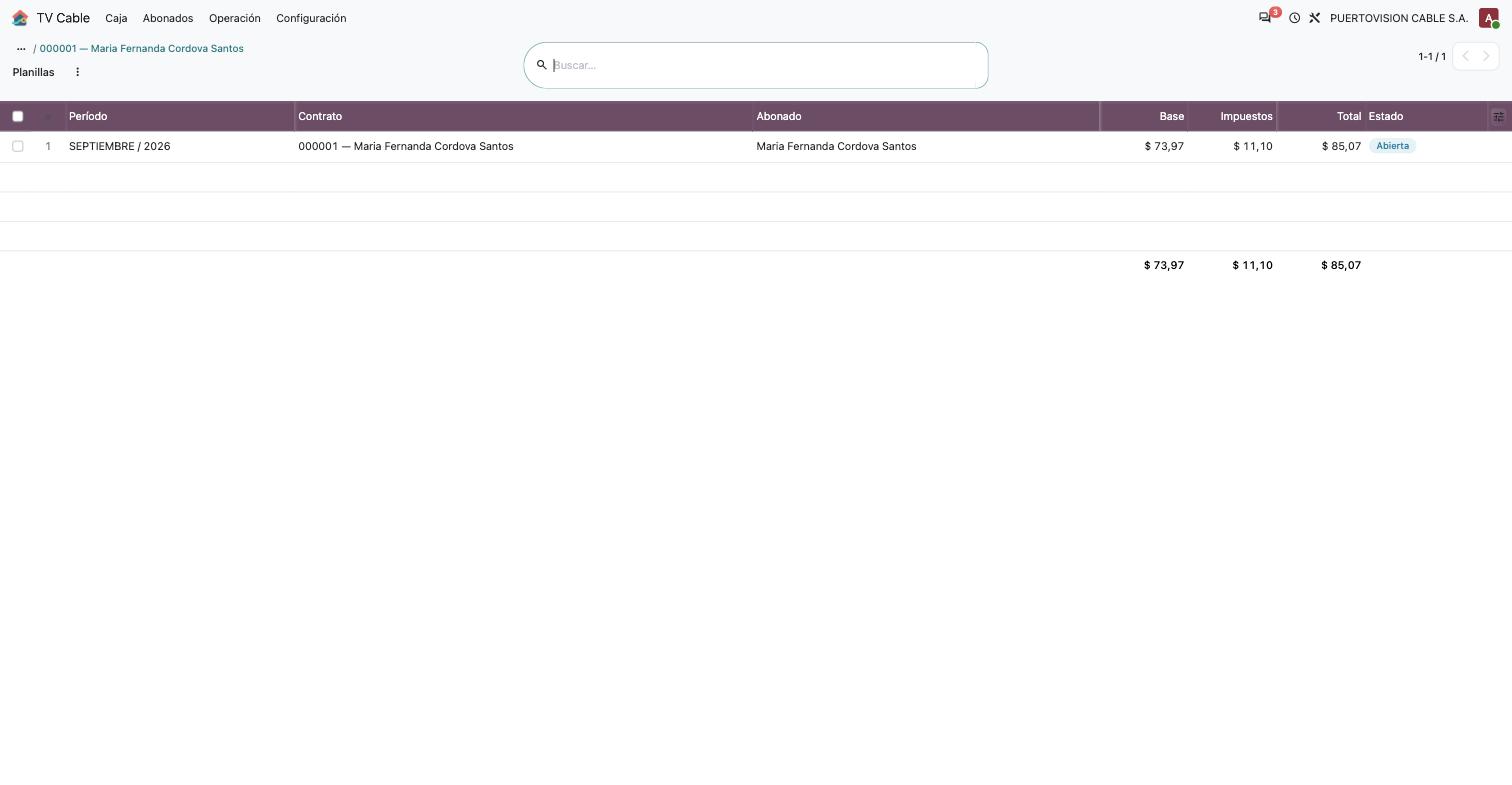The width and height of the screenshot is (1512, 785).
Task: Sort by the Impuestos column header
Action: pos(1232,117)
